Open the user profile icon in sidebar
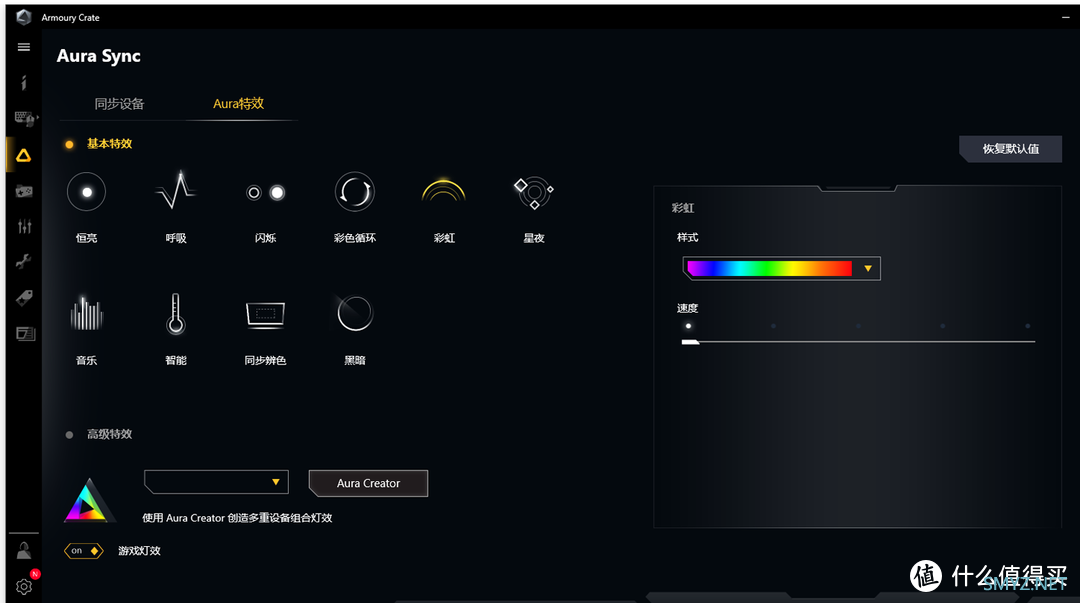This screenshot has height=603, width=1080. click(x=23, y=550)
